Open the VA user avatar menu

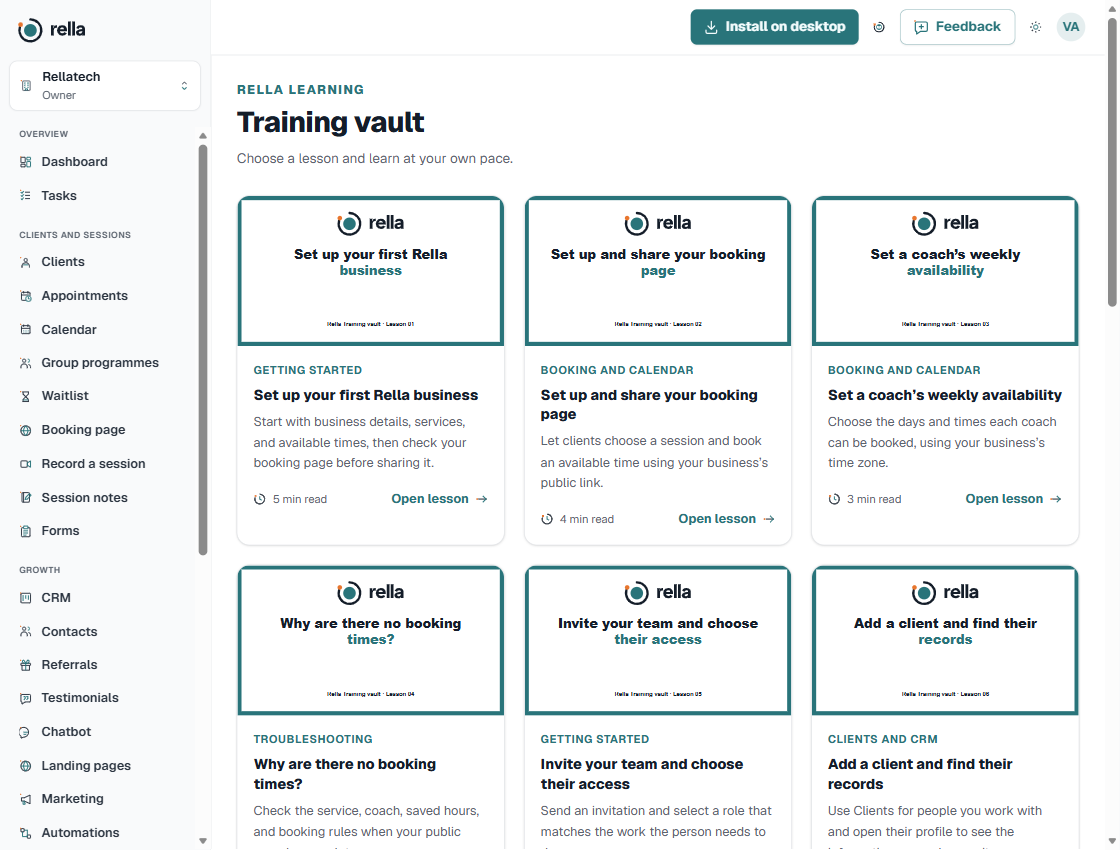1071,27
